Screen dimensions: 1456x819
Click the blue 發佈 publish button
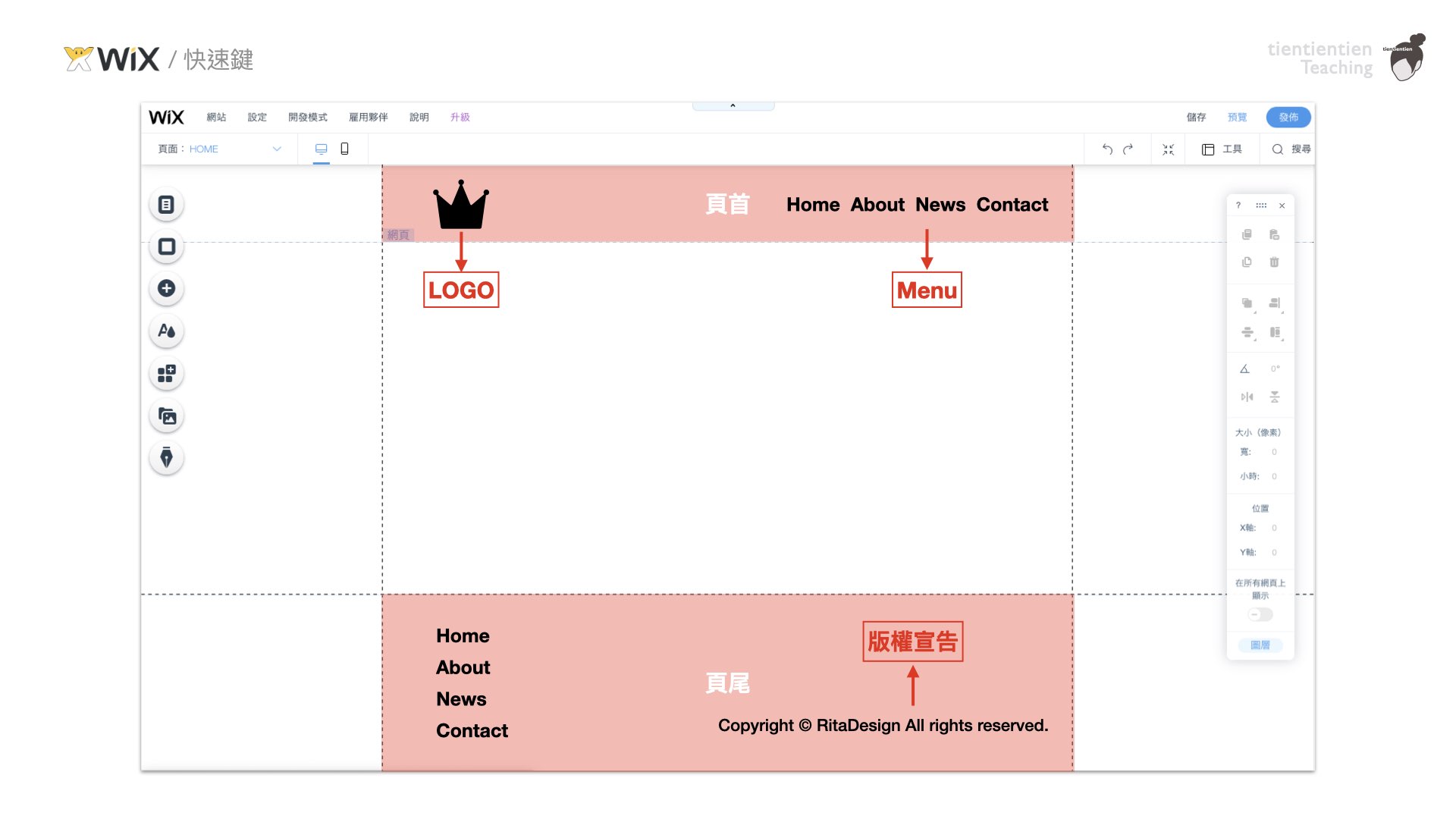click(1288, 118)
